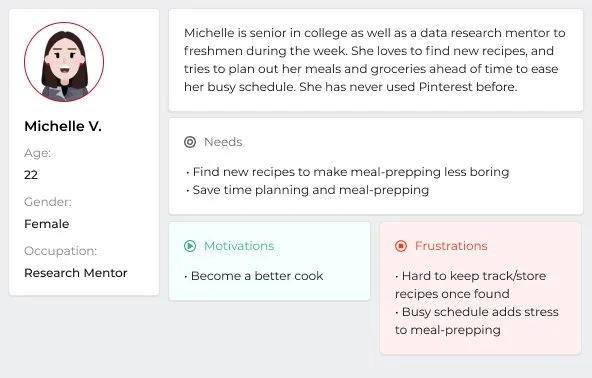This screenshot has width=592, height=378.
Task: Click the Motivations section heading
Action: tap(239, 246)
